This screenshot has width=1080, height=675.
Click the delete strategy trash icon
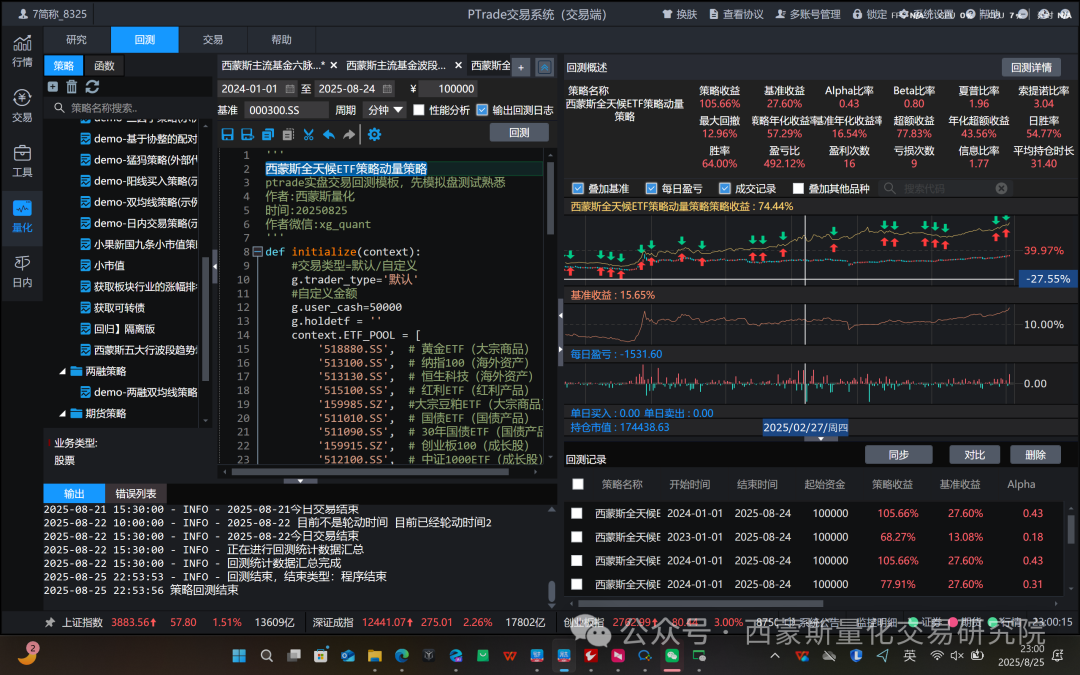pos(72,87)
